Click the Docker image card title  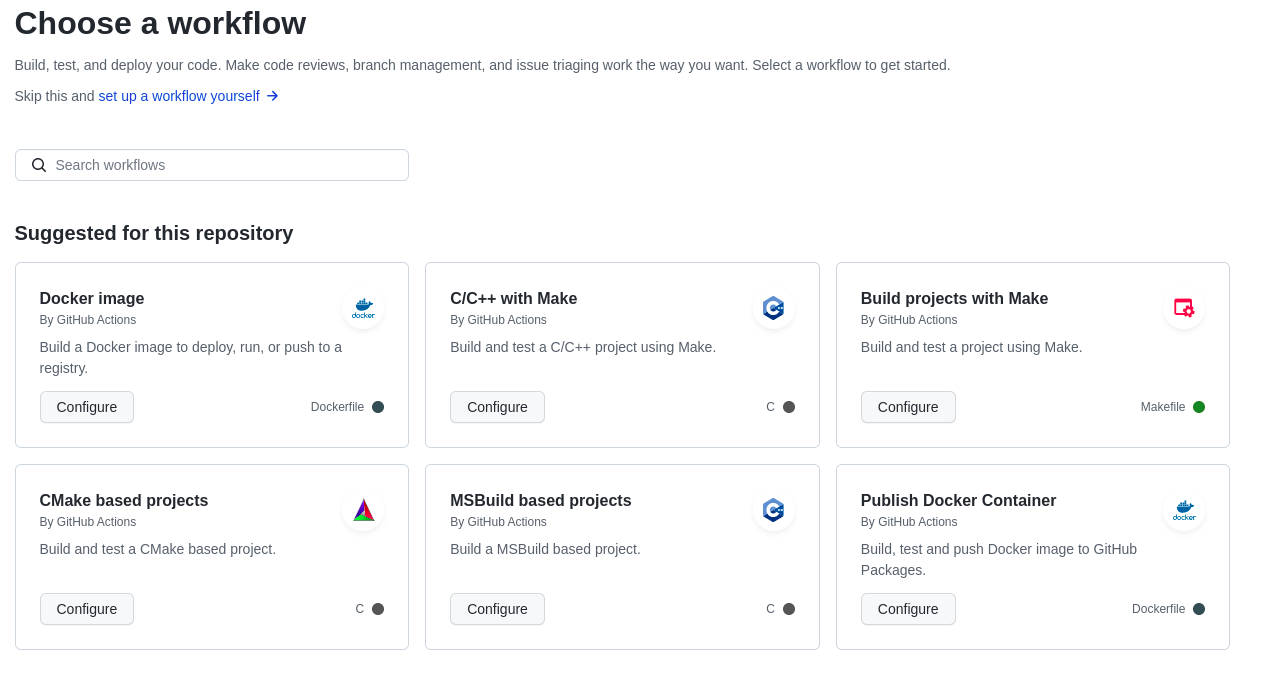point(92,298)
